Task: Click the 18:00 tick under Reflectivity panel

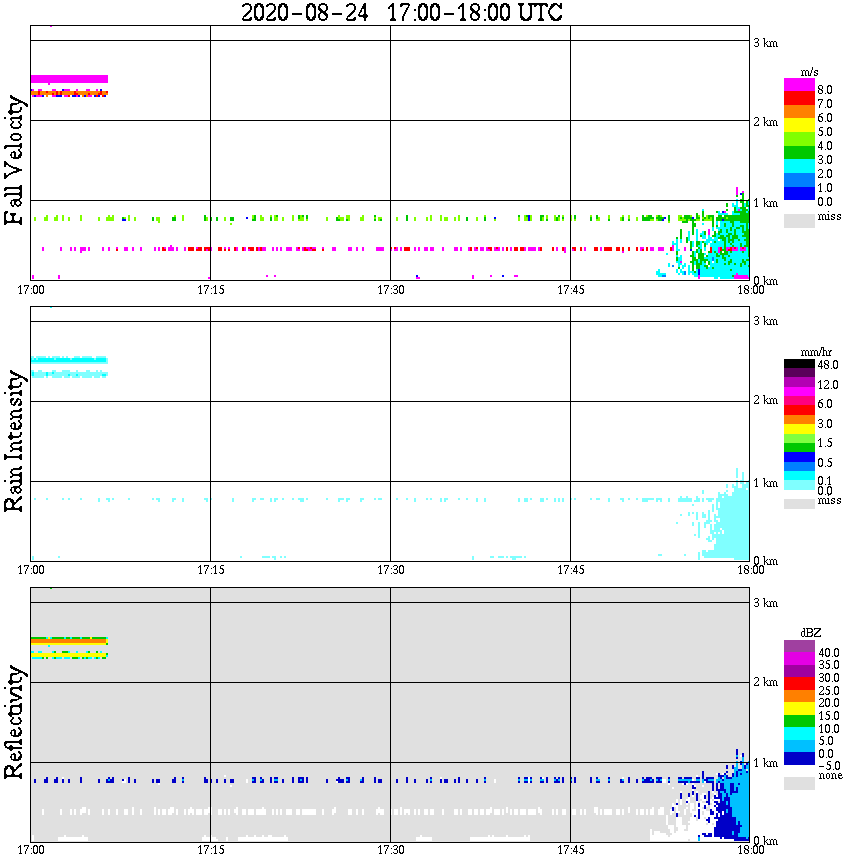Action: coord(750,850)
